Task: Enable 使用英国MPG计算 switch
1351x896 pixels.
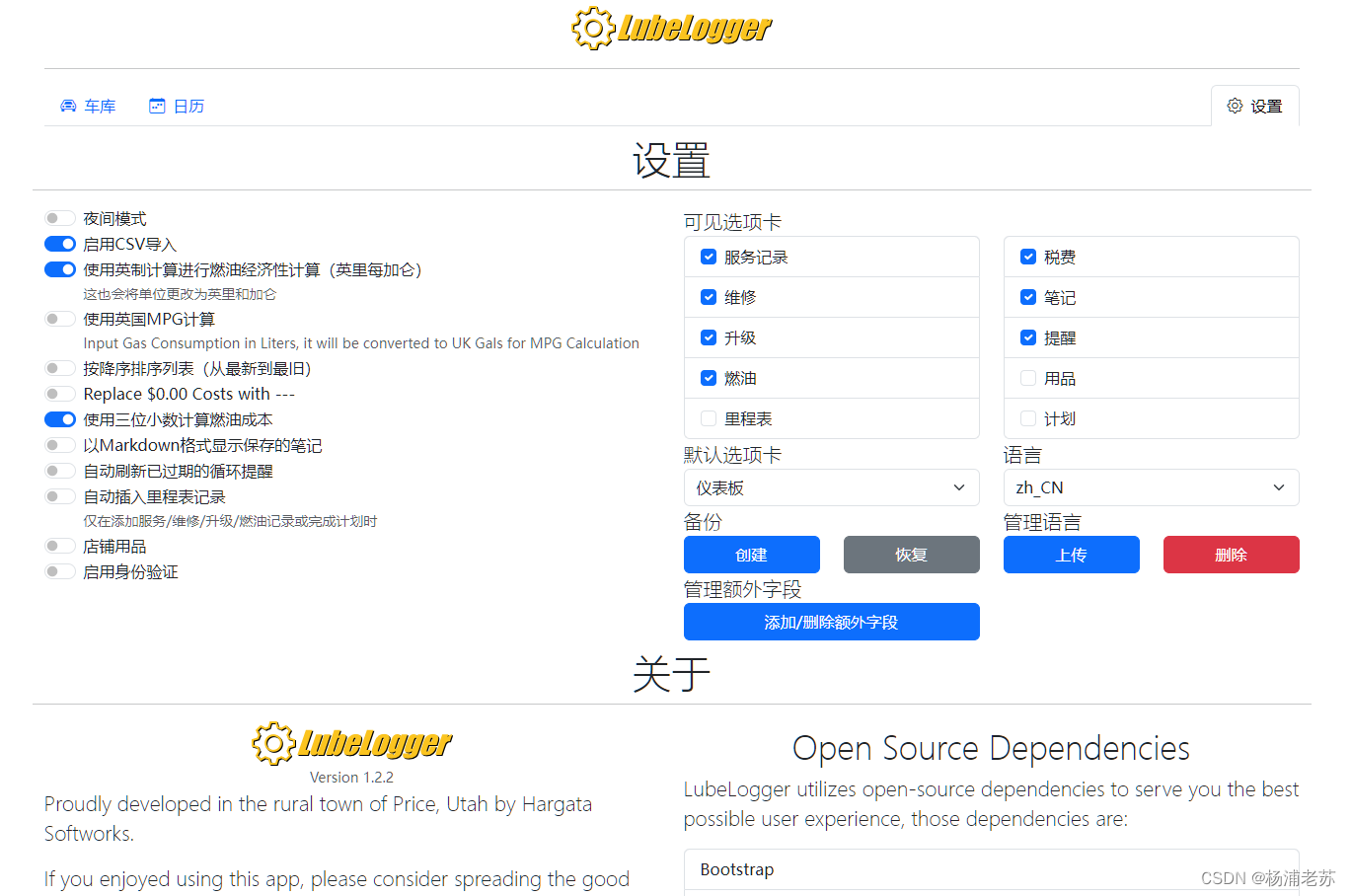Action: click(x=60, y=319)
